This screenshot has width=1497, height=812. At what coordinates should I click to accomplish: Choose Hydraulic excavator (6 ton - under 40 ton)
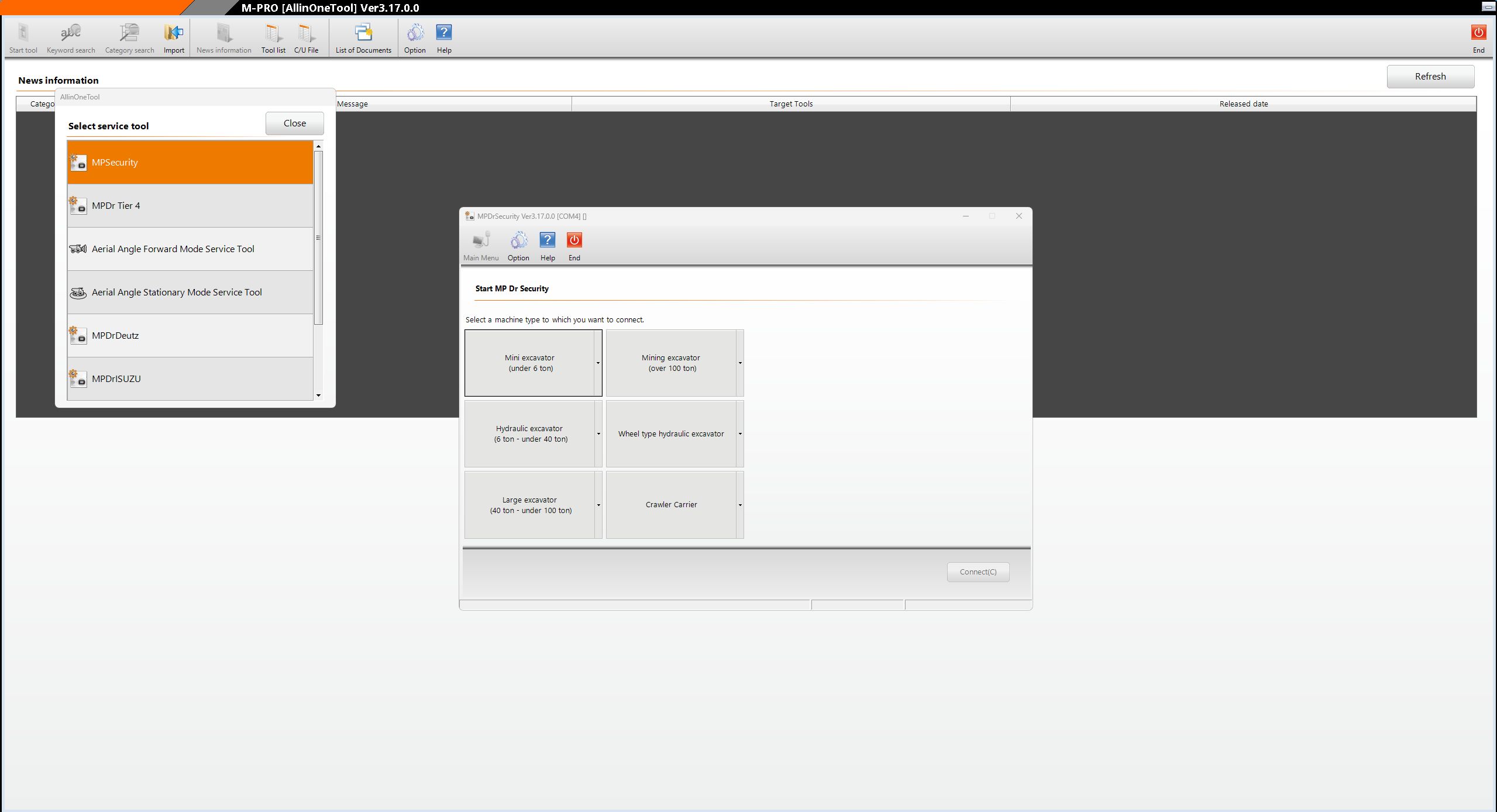[529, 434]
